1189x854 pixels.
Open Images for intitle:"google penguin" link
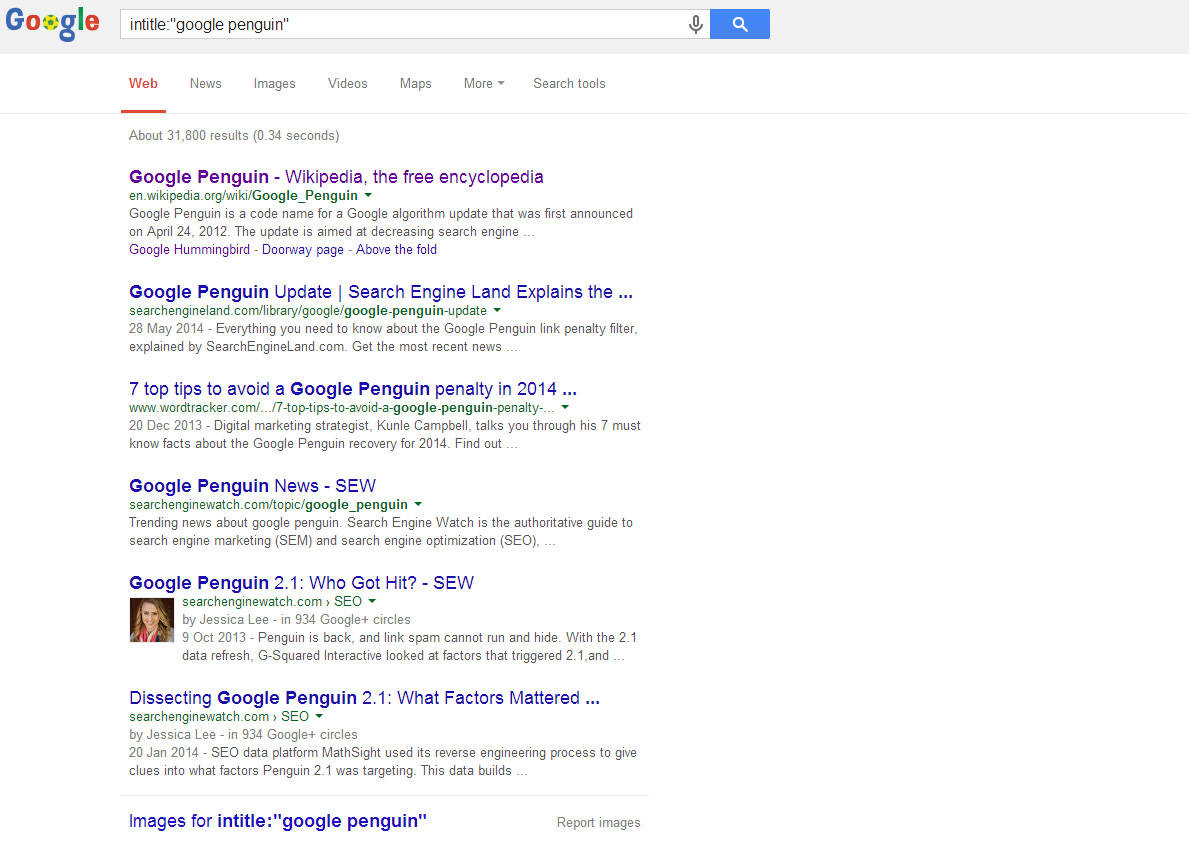(278, 821)
